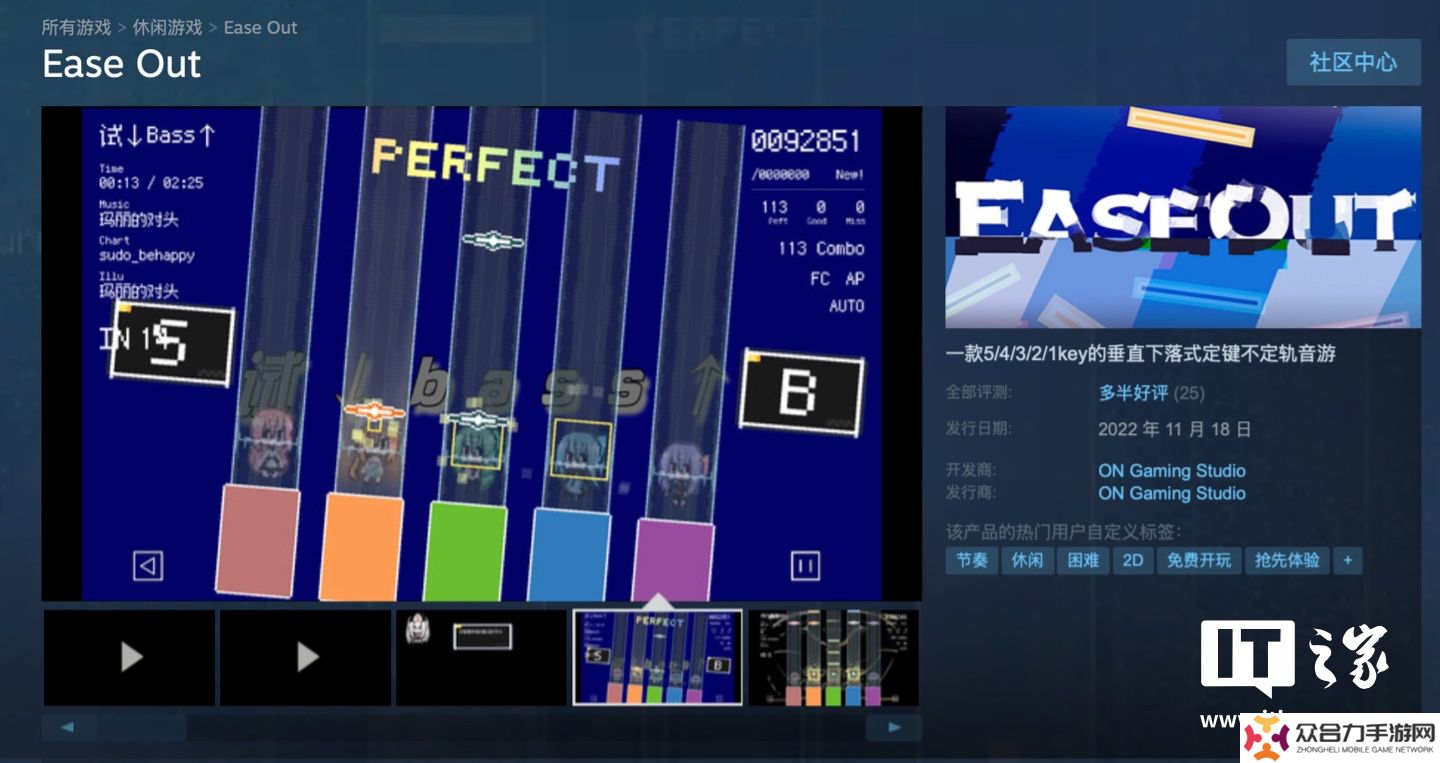Select the Ease Out breadcrumb link
The height and width of the screenshot is (763, 1440).
coord(260,27)
